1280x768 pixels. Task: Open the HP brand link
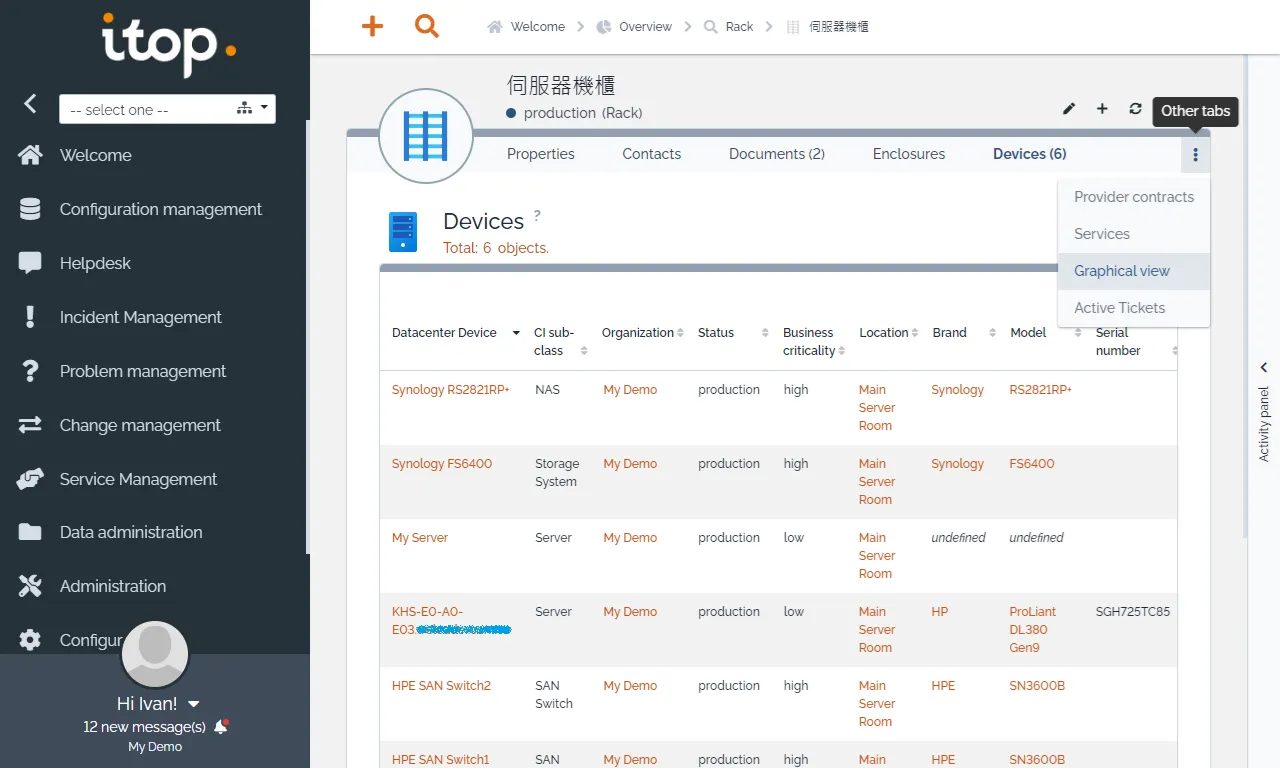pyautogui.click(x=940, y=612)
